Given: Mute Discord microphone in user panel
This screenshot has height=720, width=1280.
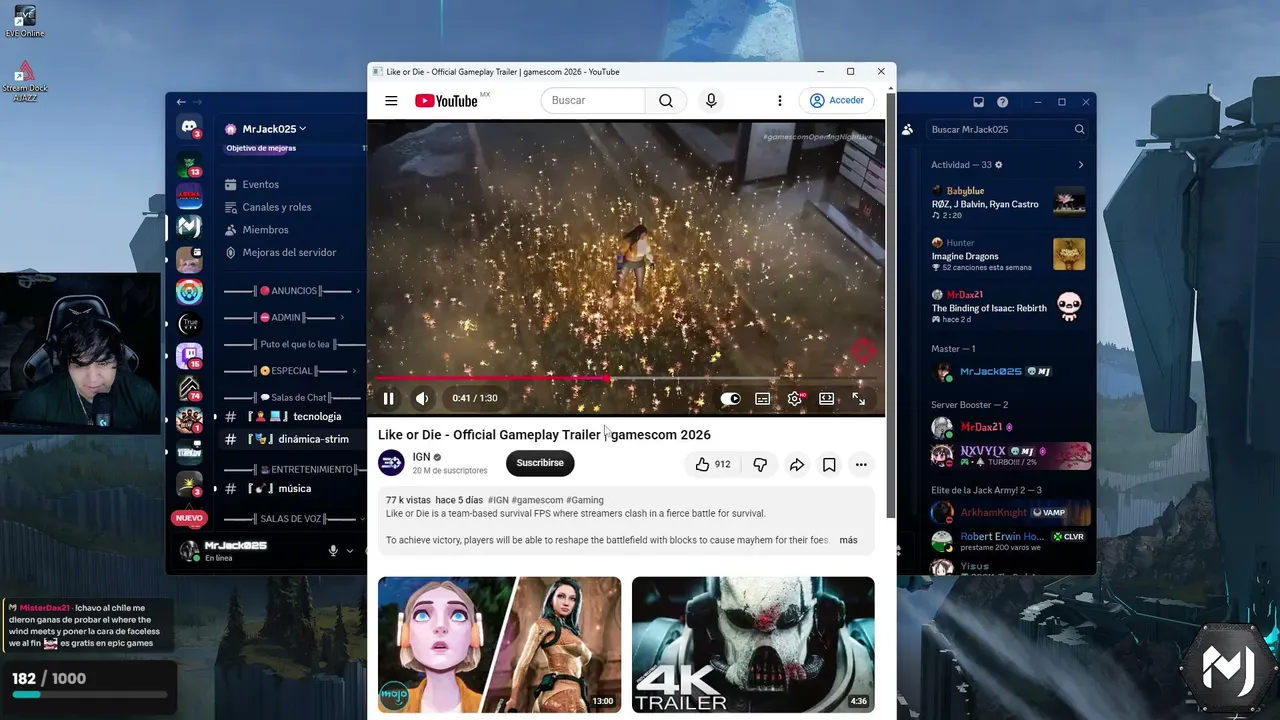Looking at the screenshot, I should click(333, 551).
